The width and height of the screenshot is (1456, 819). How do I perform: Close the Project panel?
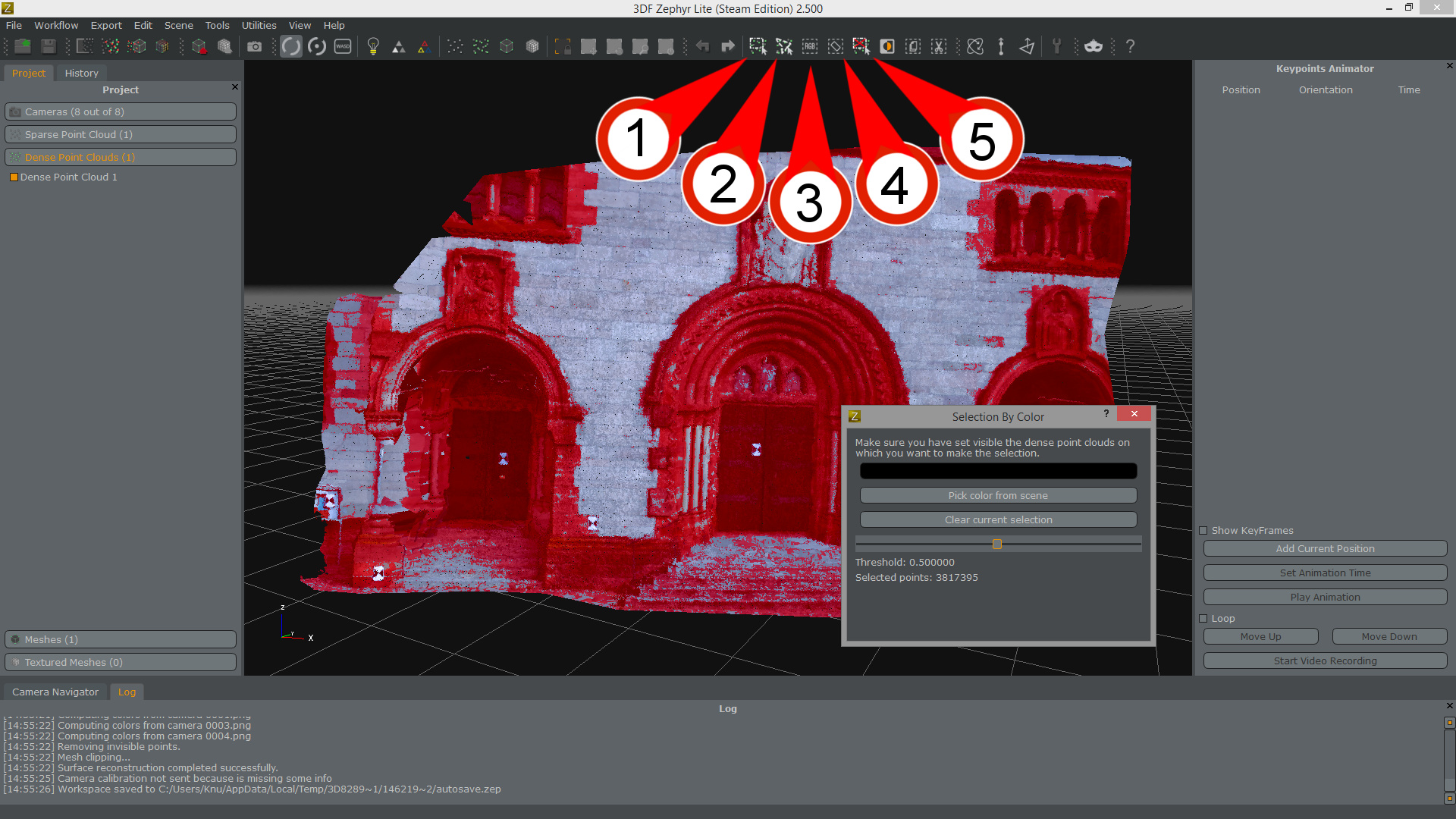[x=235, y=87]
